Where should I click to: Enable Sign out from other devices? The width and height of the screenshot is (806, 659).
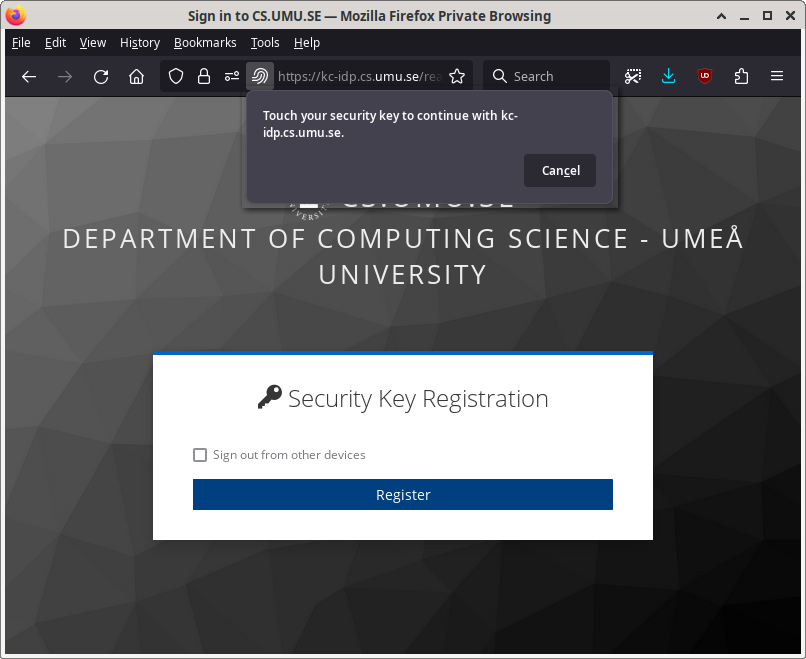(200, 455)
